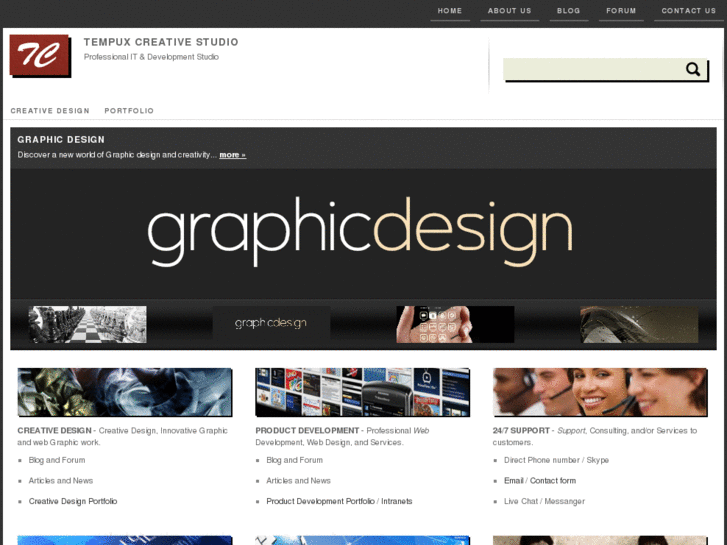Click 'Articles and News' under Product Development
This screenshot has width=727, height=545.
(298, 481)
